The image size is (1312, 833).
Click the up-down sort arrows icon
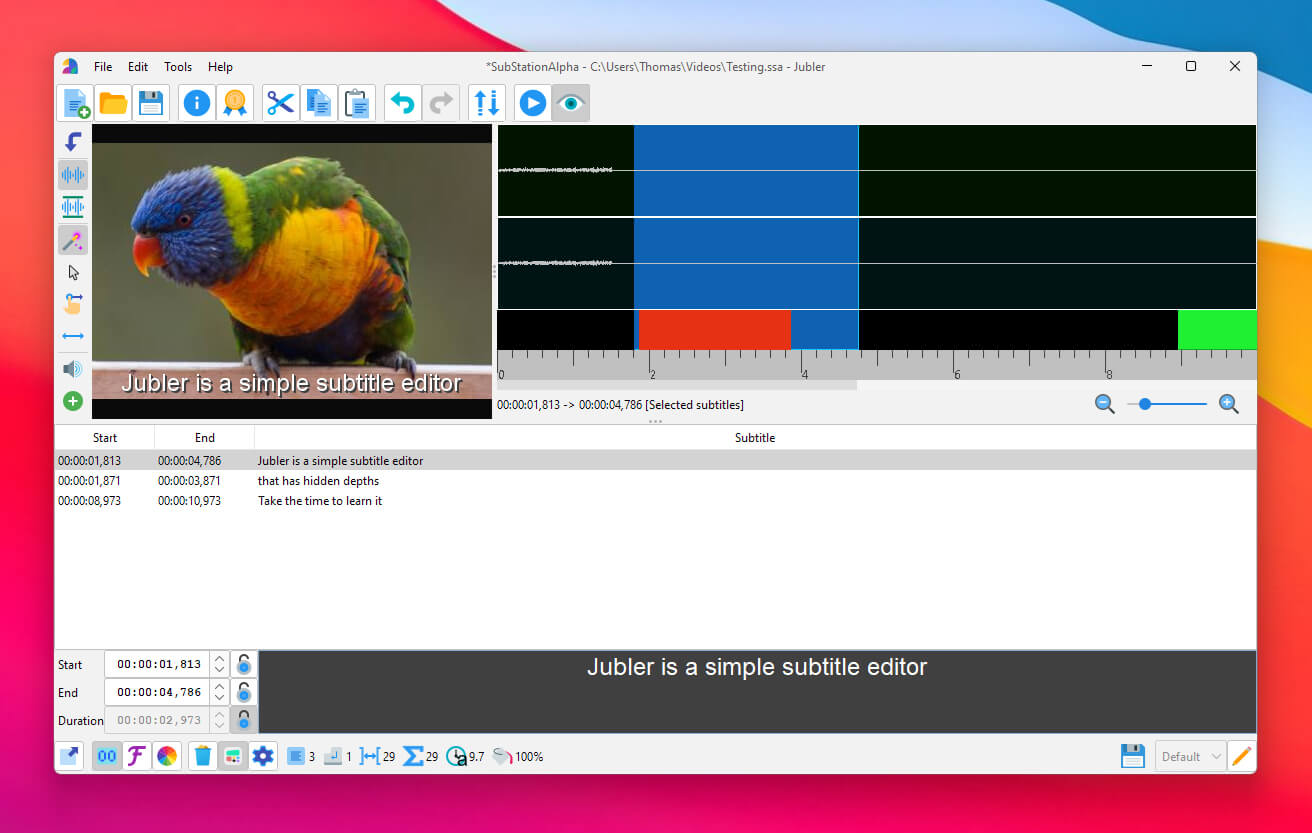pyautogui.click(x=487, y=103)
